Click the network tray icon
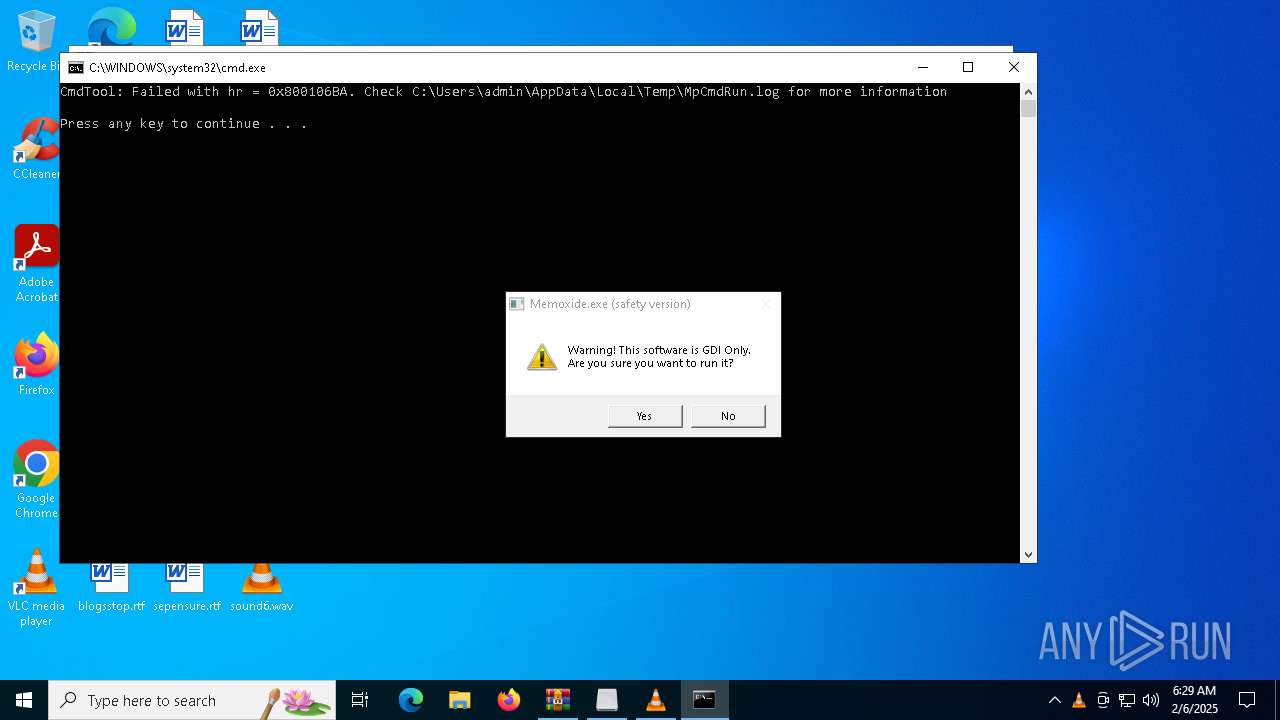Image resolution: width=1280 pixels, height=720 pixels. (x=1127, y=700)
